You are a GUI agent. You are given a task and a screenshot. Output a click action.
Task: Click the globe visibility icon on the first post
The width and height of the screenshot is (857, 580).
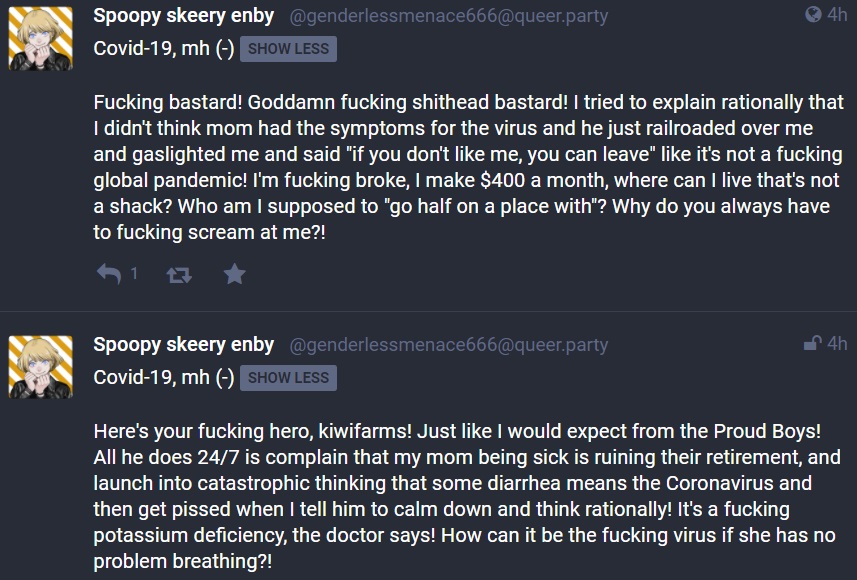coord(813,14)
